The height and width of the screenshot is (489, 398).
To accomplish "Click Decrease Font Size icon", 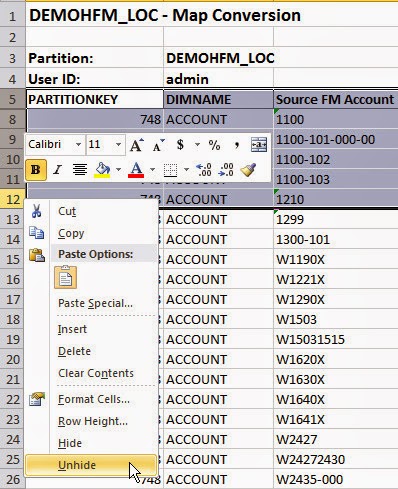I will pyautogui.click(x=158, y=145).
